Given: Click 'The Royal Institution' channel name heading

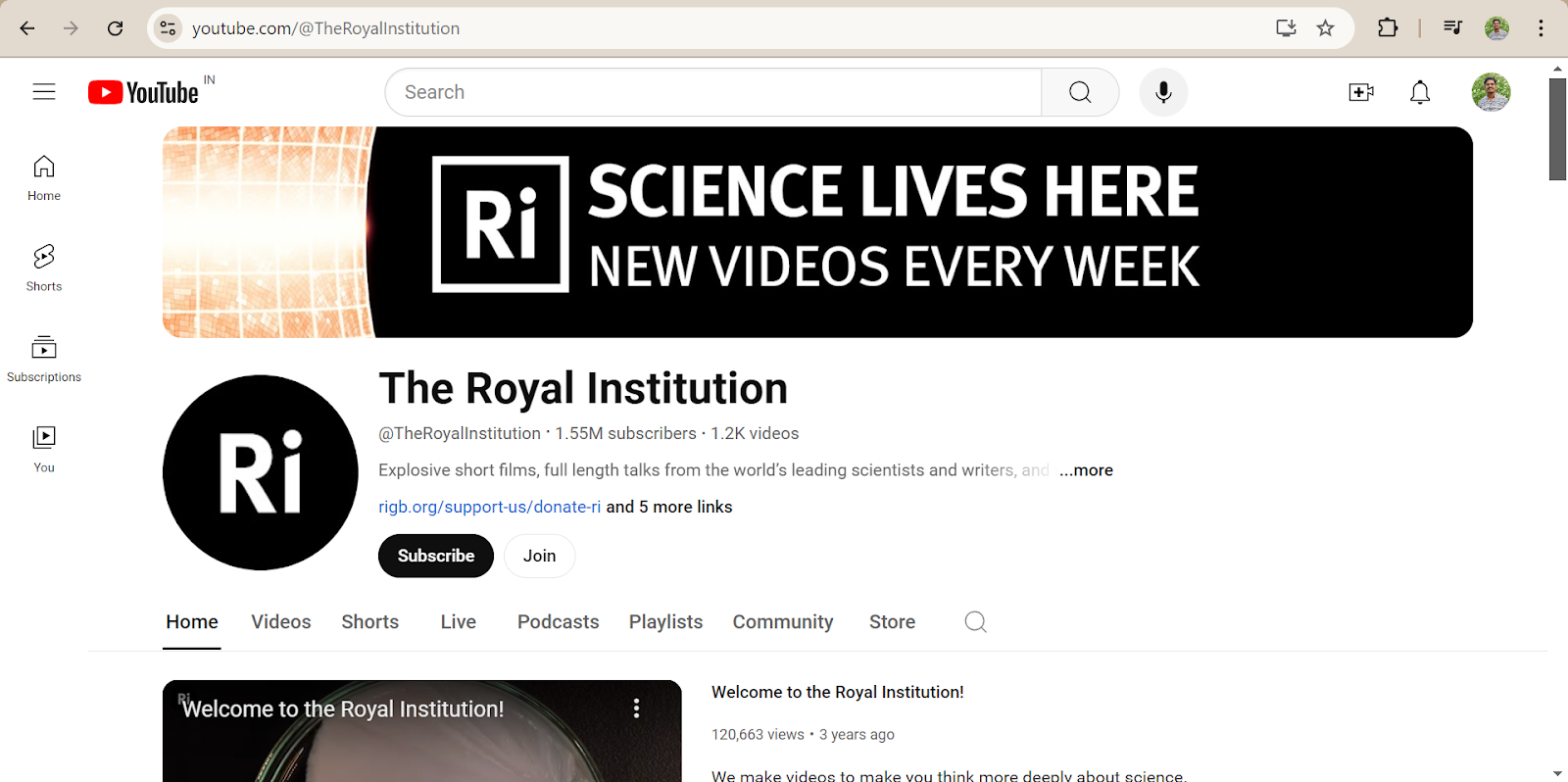Looking at the screenshot, I should point(583,389).
